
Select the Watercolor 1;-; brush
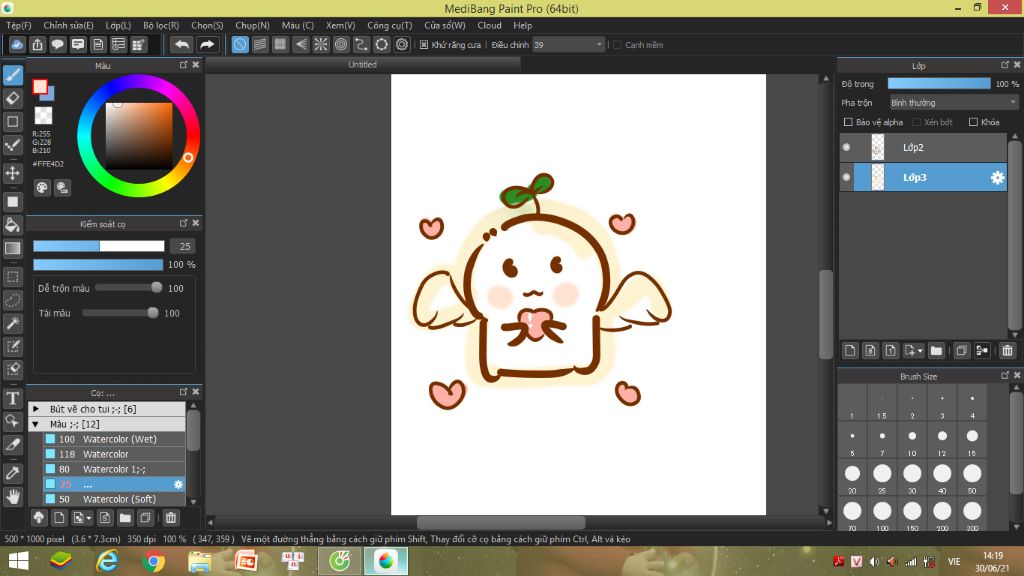point(114,469)
